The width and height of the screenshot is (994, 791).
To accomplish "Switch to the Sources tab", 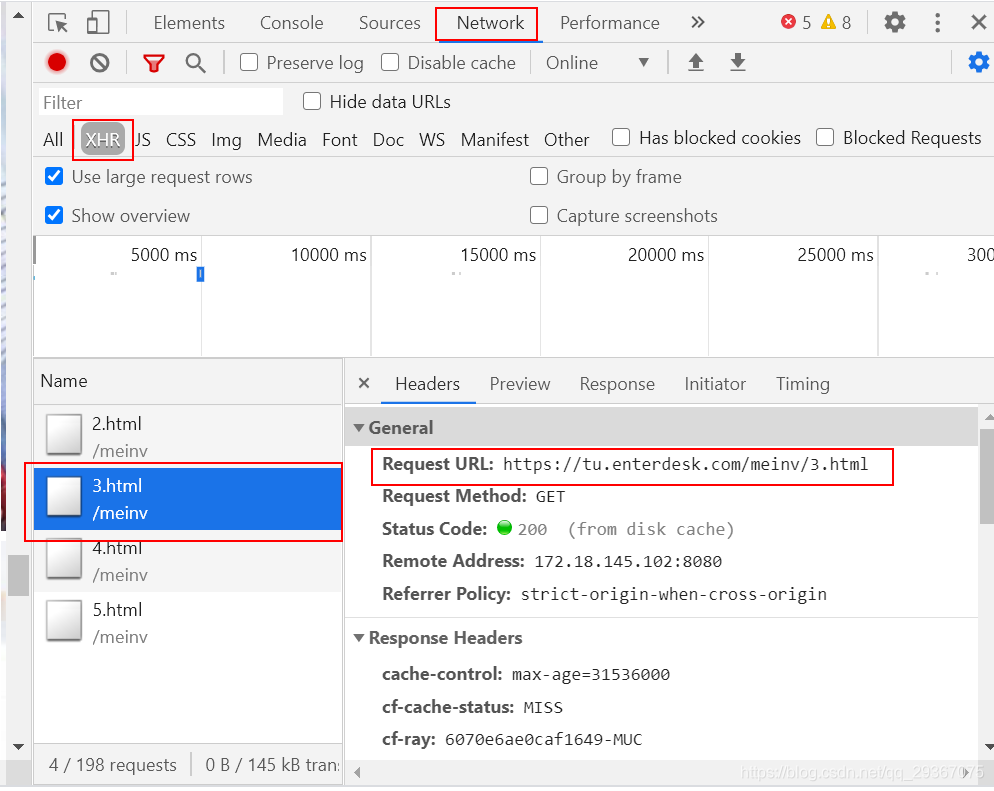I will click(x=390, y=23).
